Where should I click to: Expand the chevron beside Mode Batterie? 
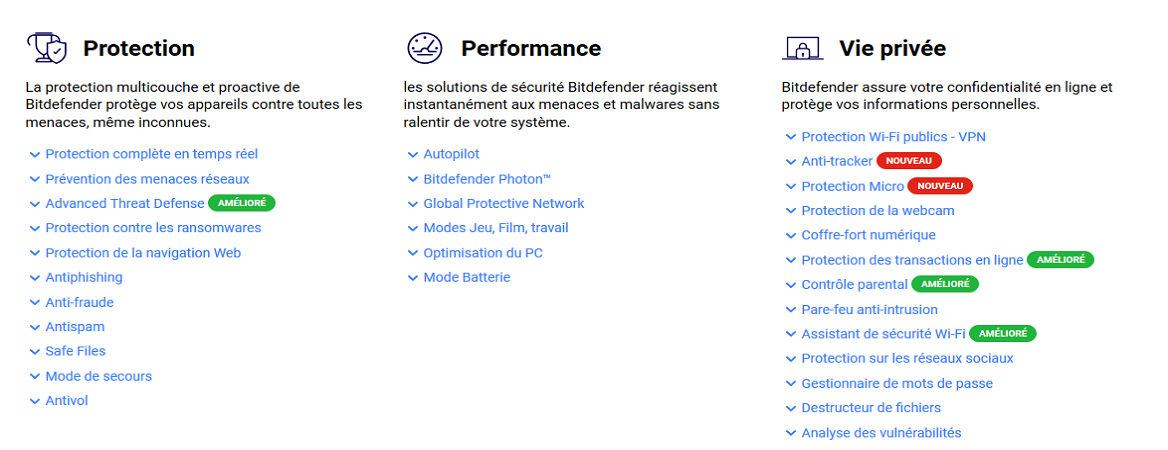point(413,278)
